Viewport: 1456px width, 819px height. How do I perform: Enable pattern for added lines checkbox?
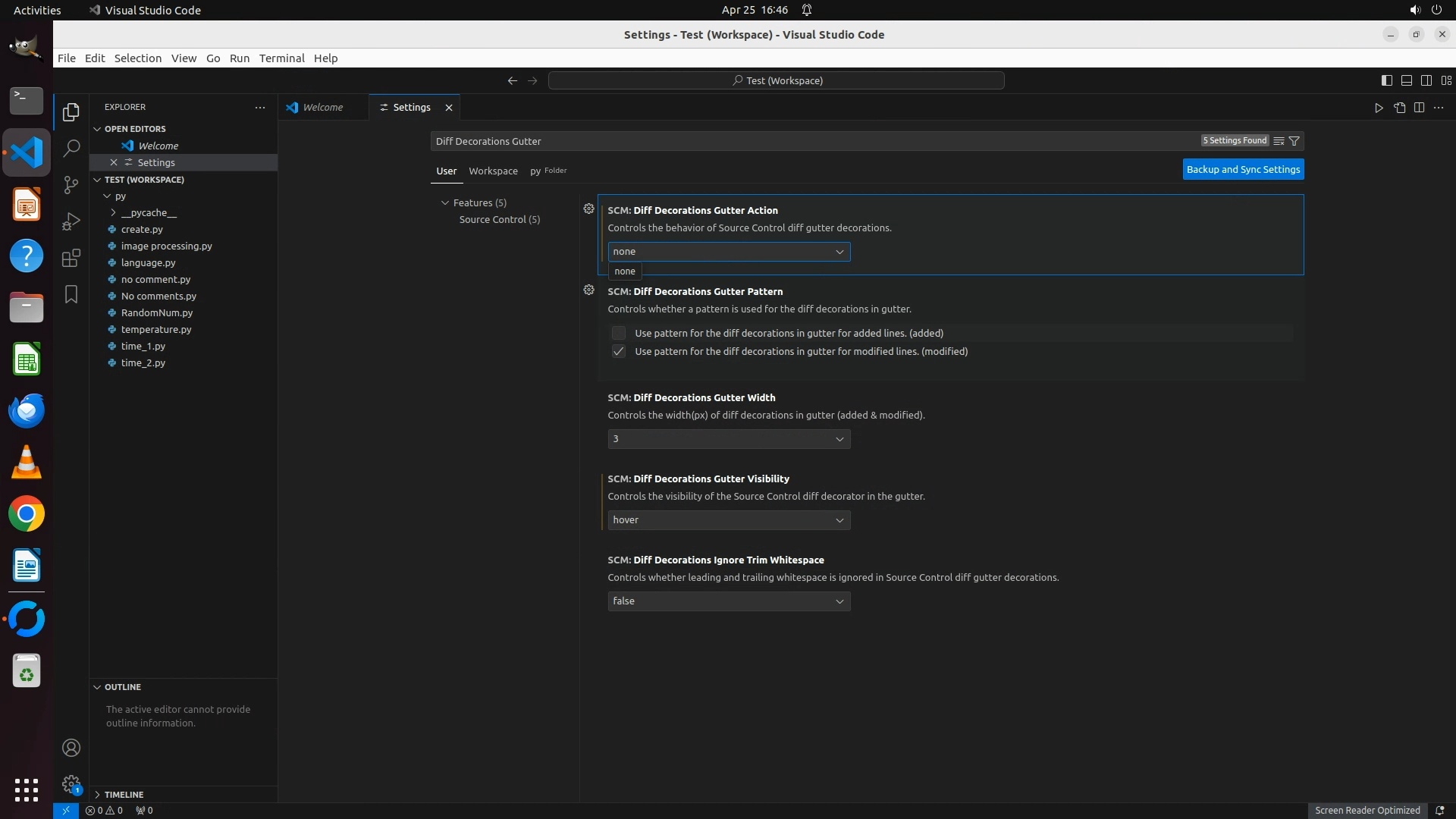619,333
